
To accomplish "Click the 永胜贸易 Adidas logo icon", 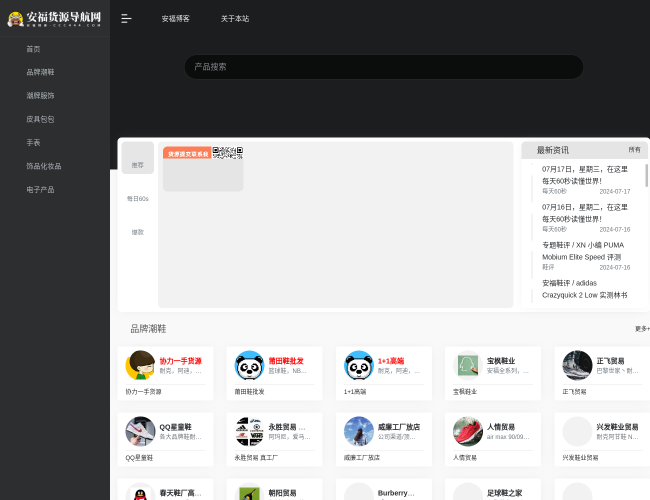I will [249, 431].
